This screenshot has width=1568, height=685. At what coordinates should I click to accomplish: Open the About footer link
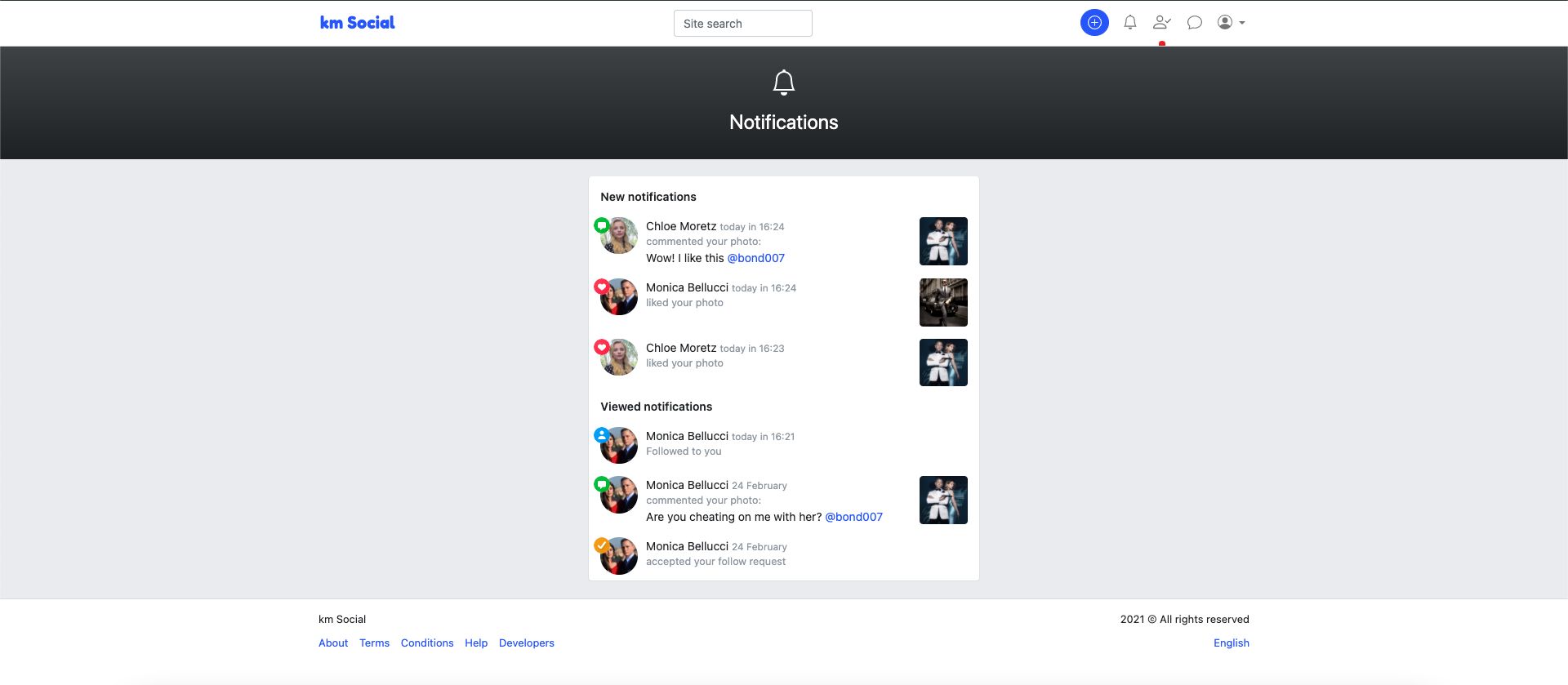(x=333, y=643)
